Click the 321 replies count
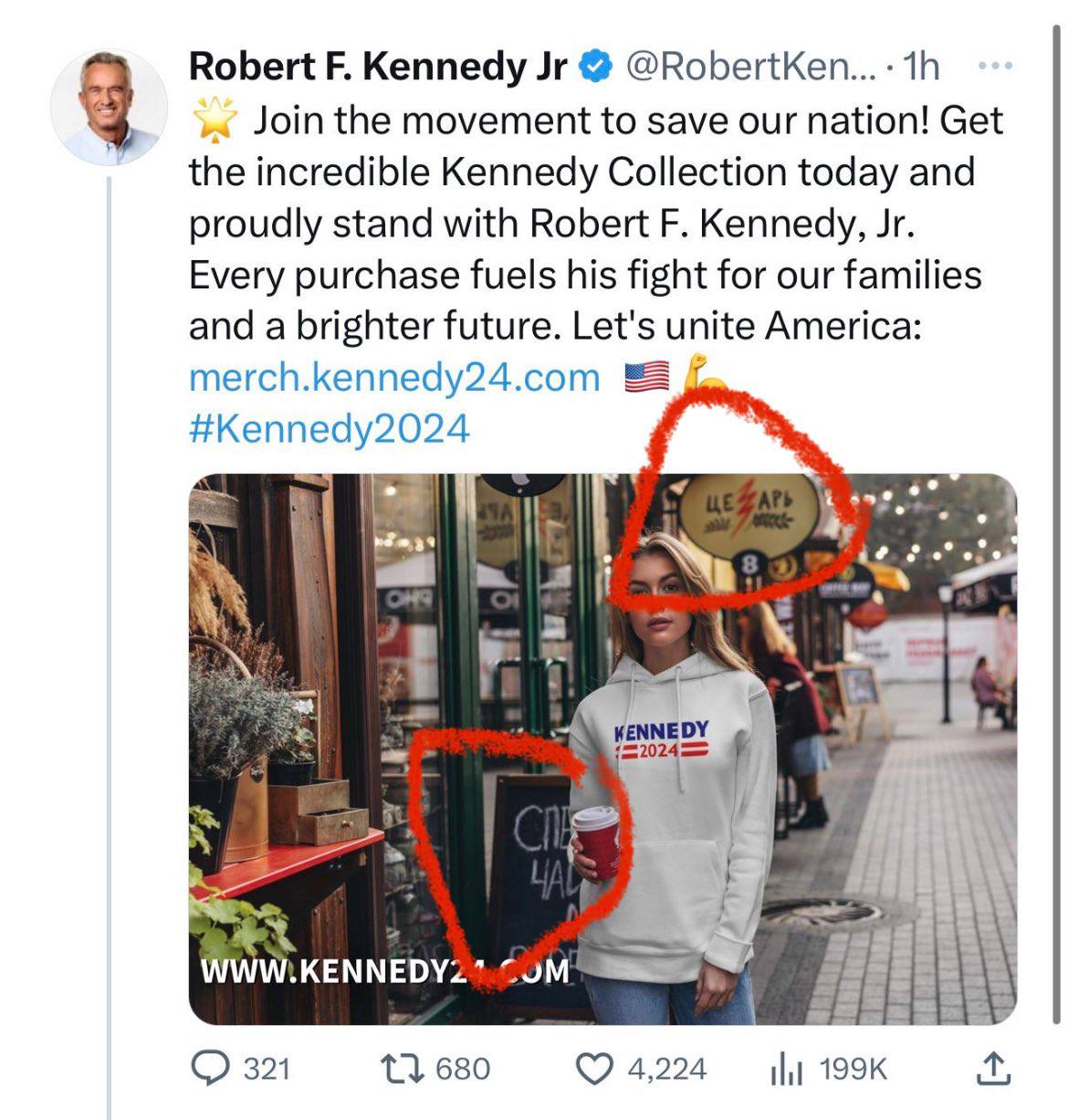 267,1068
